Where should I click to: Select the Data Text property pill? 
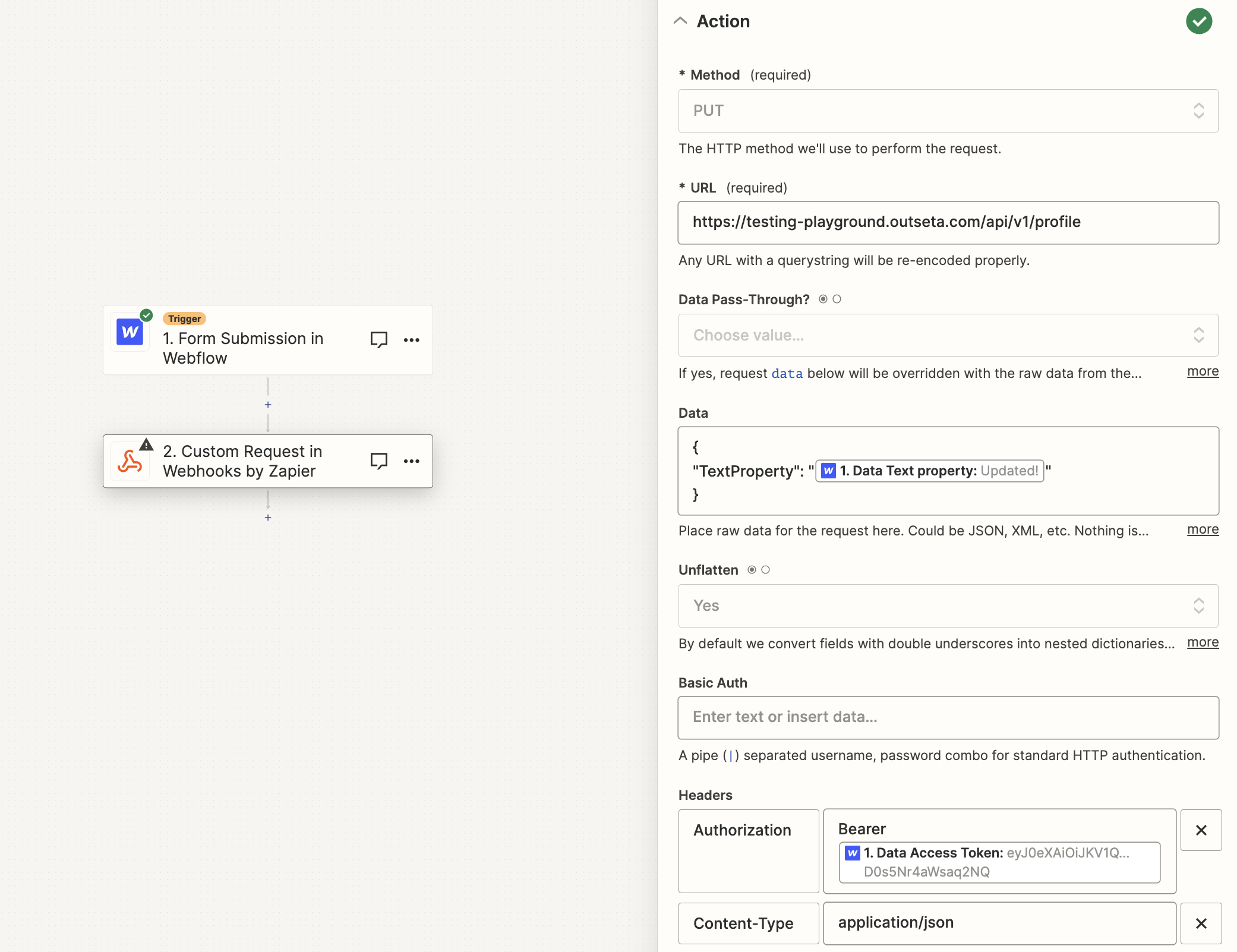pyautogui.click(x=930, y=471)
